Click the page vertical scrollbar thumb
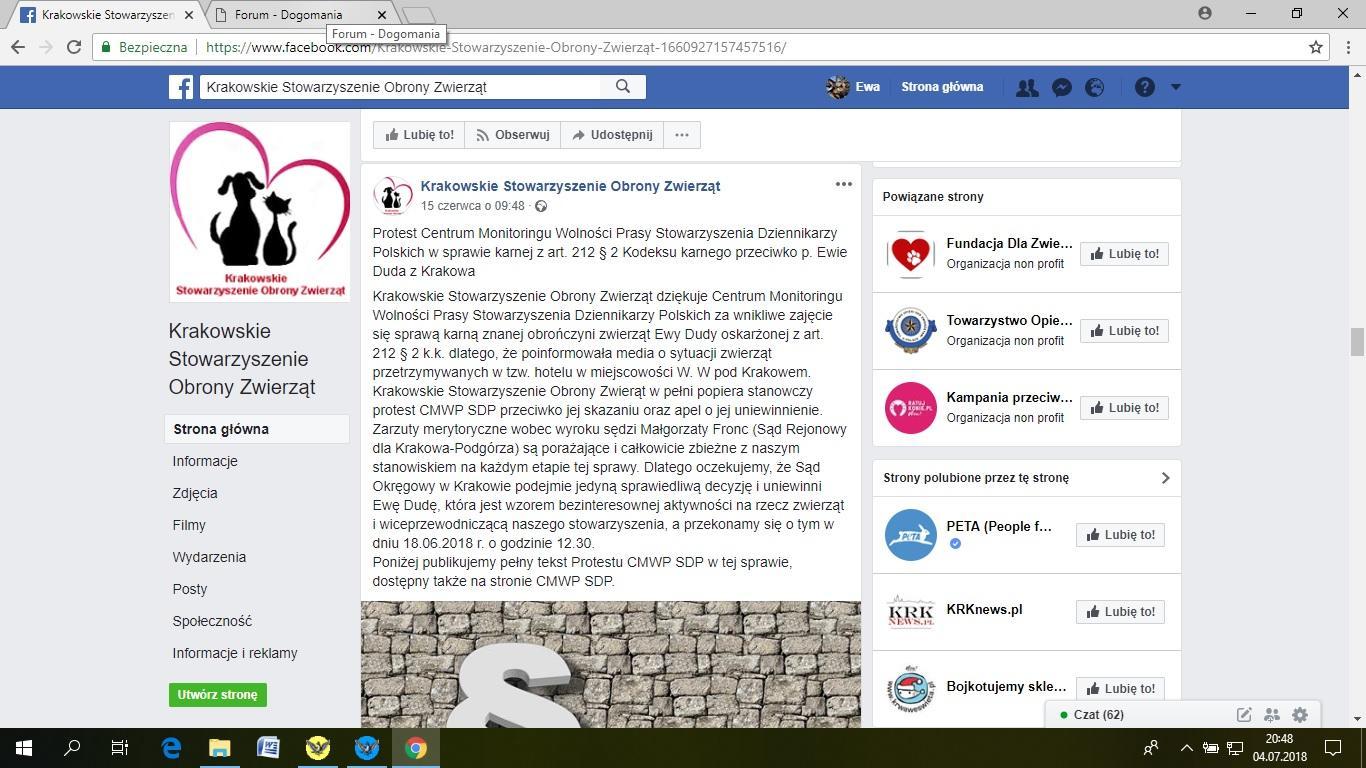The image size is (1366, 768). click(1357, 341)
